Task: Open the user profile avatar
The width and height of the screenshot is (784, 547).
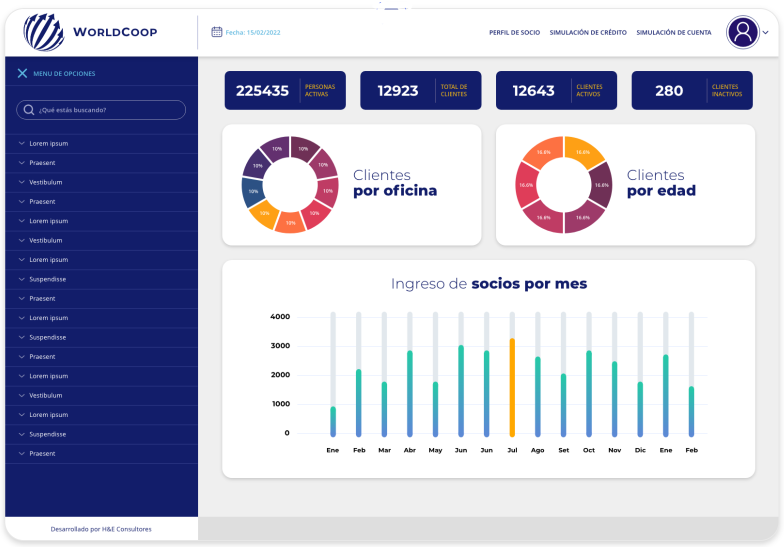Action: (743, 32)
